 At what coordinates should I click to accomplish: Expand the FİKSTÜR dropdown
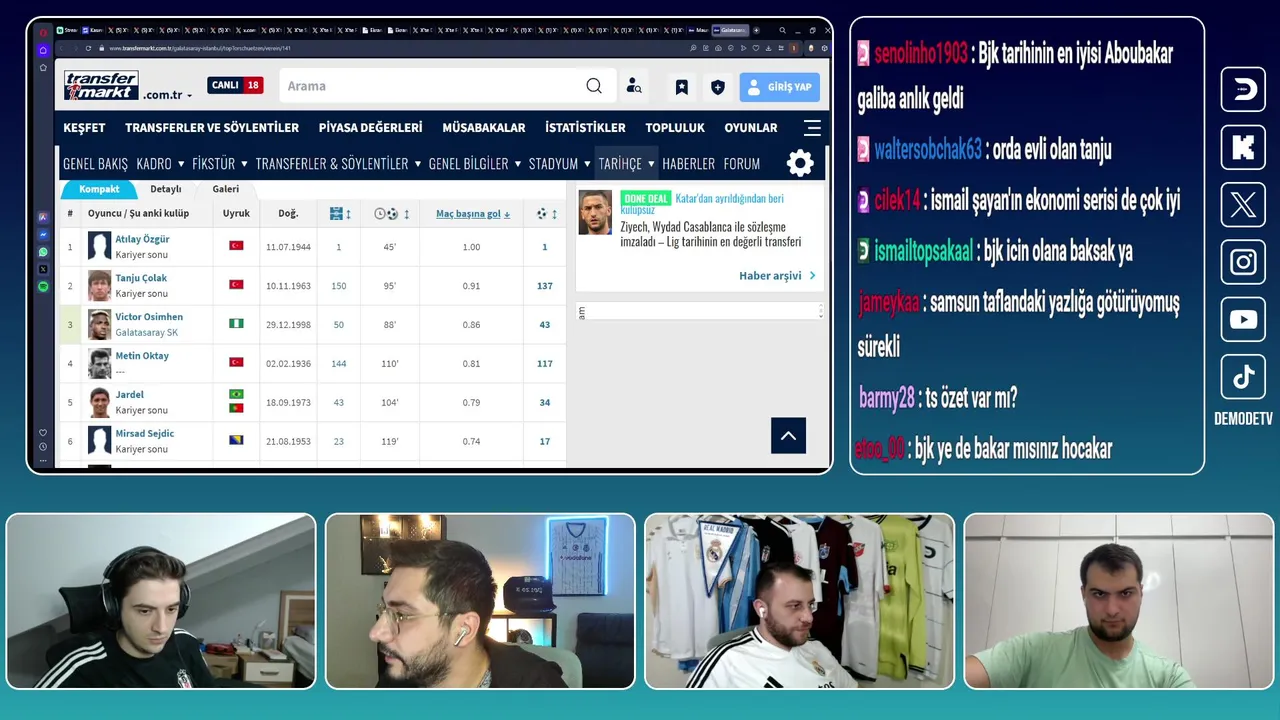pos(219,164)
